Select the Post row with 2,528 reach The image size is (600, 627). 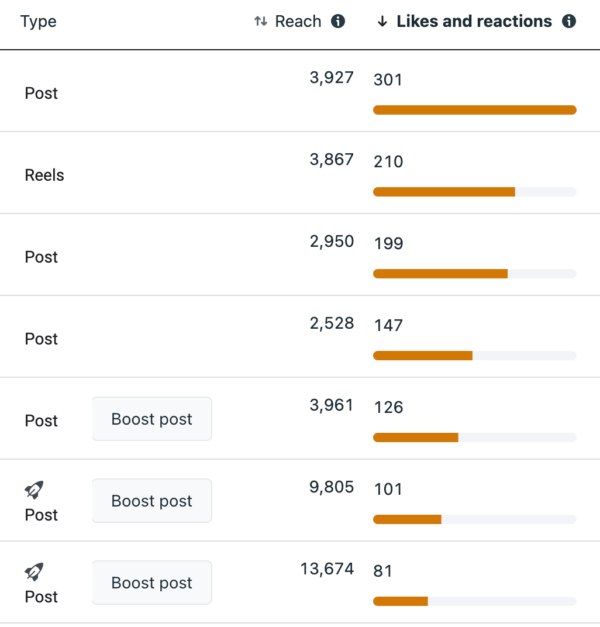point(41,339)
